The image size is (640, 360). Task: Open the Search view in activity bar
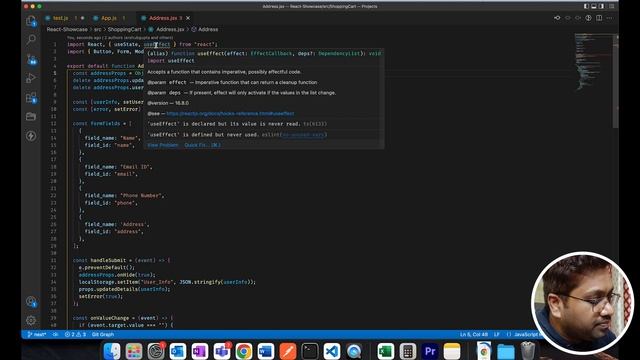(x=31, y=40)
